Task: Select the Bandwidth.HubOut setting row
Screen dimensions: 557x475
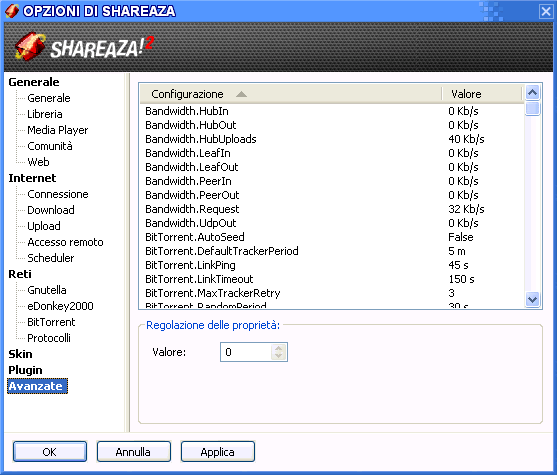Action: point(332,125)
